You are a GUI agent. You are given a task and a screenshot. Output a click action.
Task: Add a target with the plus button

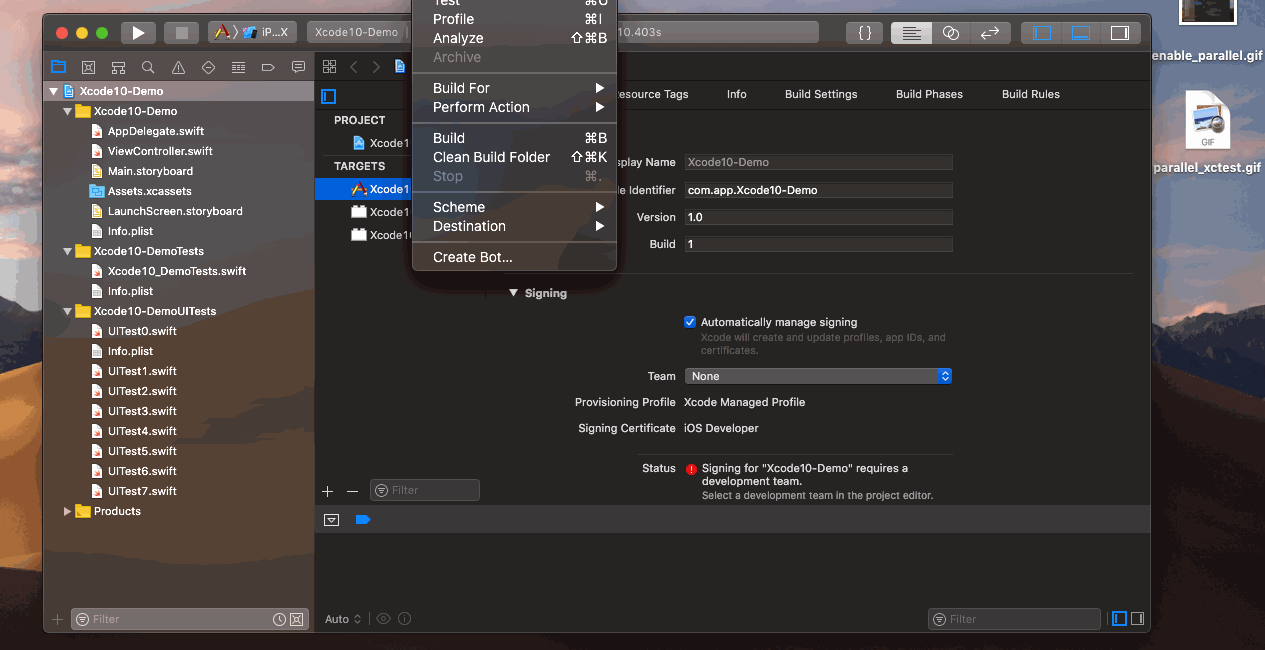327,491
